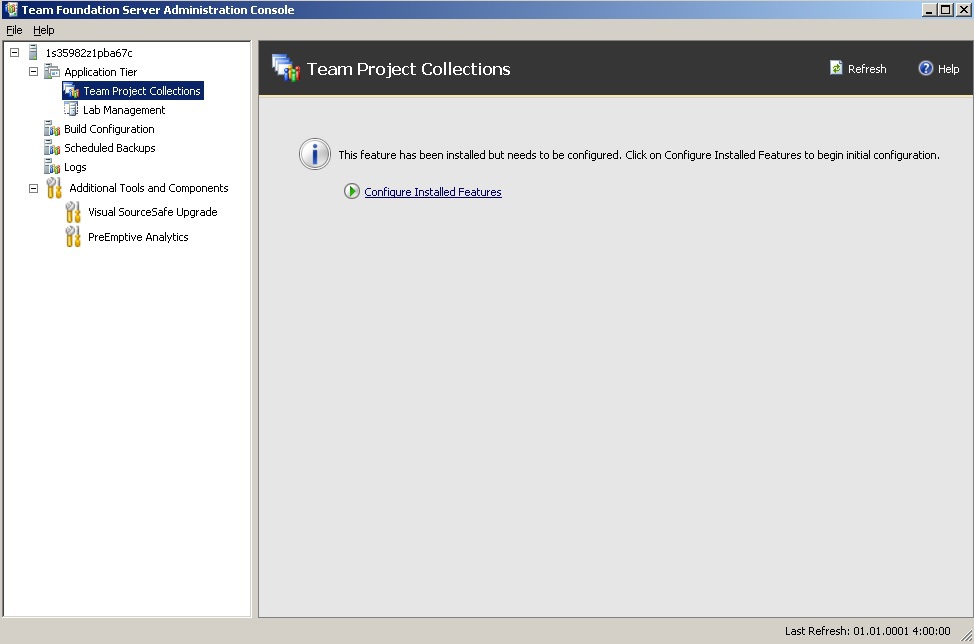Select PreEmptive Analytics label
This screenshot has height=644, width=974.
click(x=138, y=237)
